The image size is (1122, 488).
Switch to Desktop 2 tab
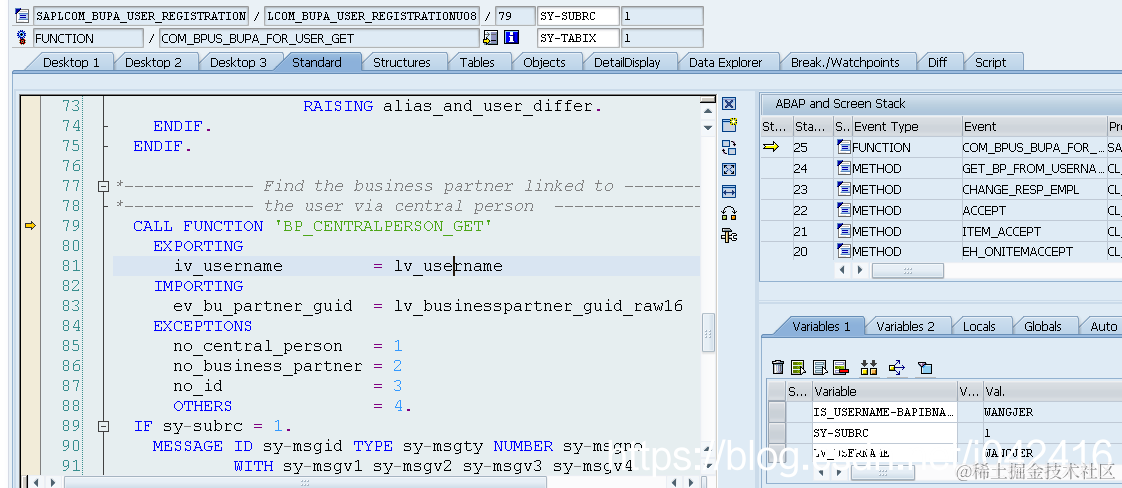[153, 62]
